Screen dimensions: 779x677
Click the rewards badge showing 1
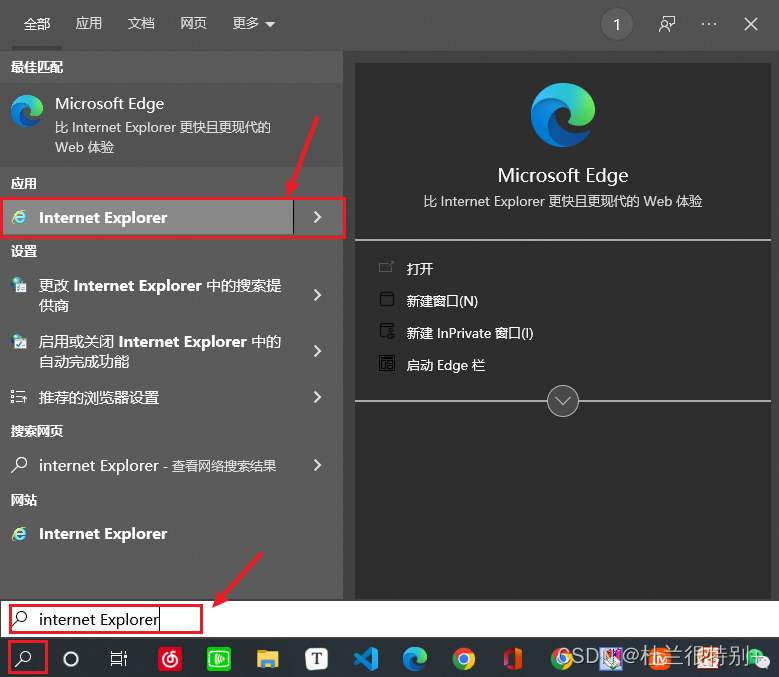tap(617, 24)
